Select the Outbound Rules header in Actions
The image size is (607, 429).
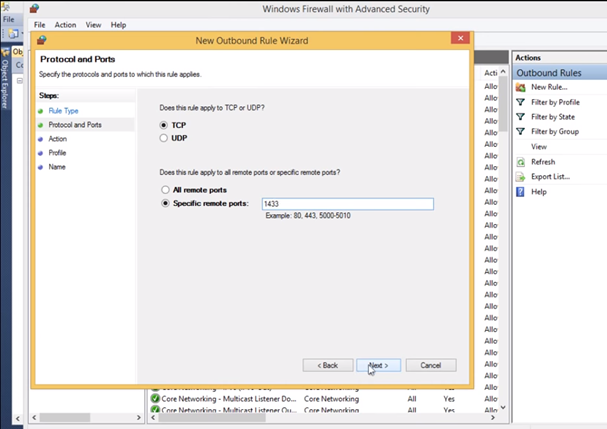coord(560,73)
